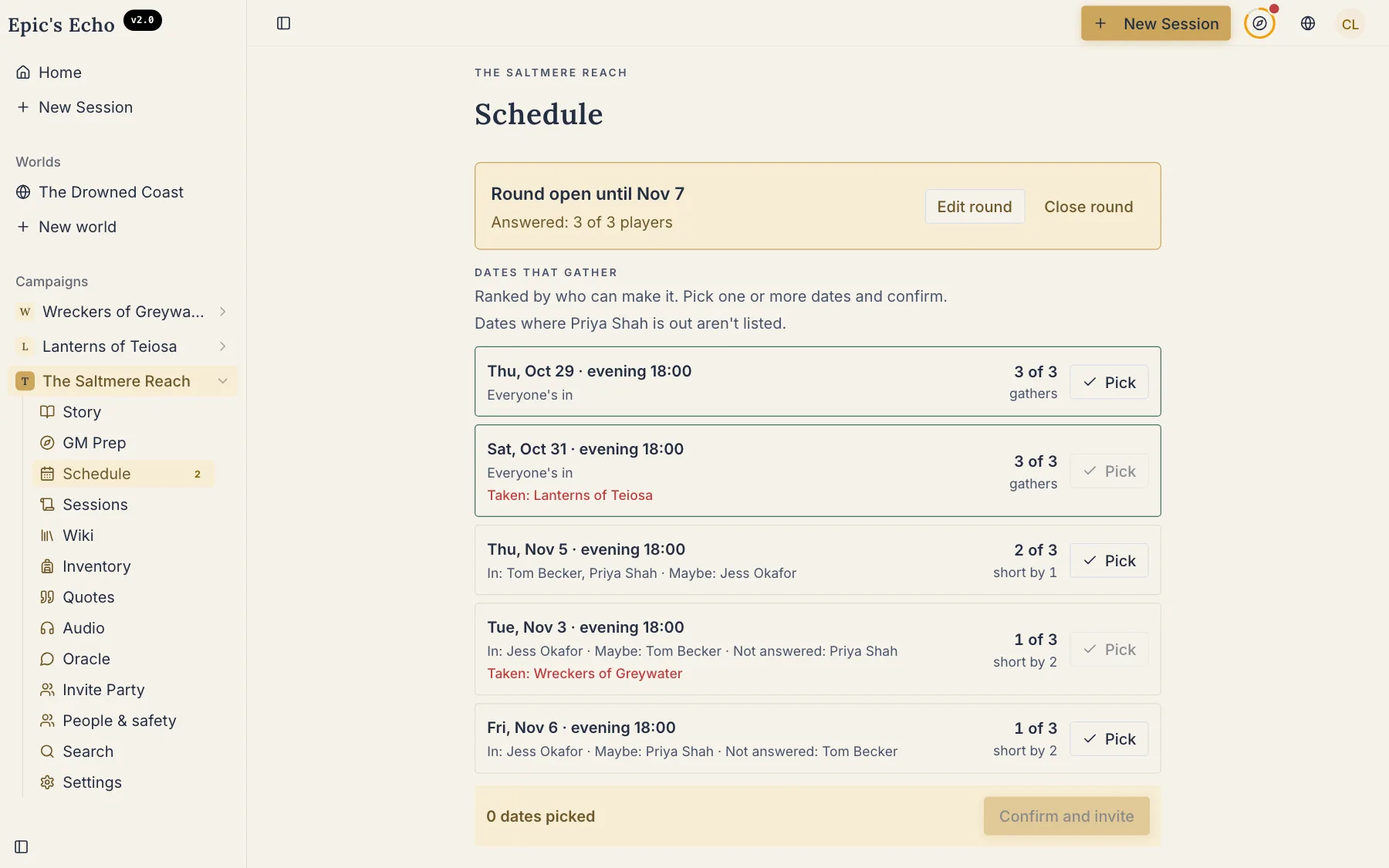The width and height of the screenshot is (1389, 868).
Task: Open the CL user avatar
Action: pyautogui.click(x=1350, y=24)
